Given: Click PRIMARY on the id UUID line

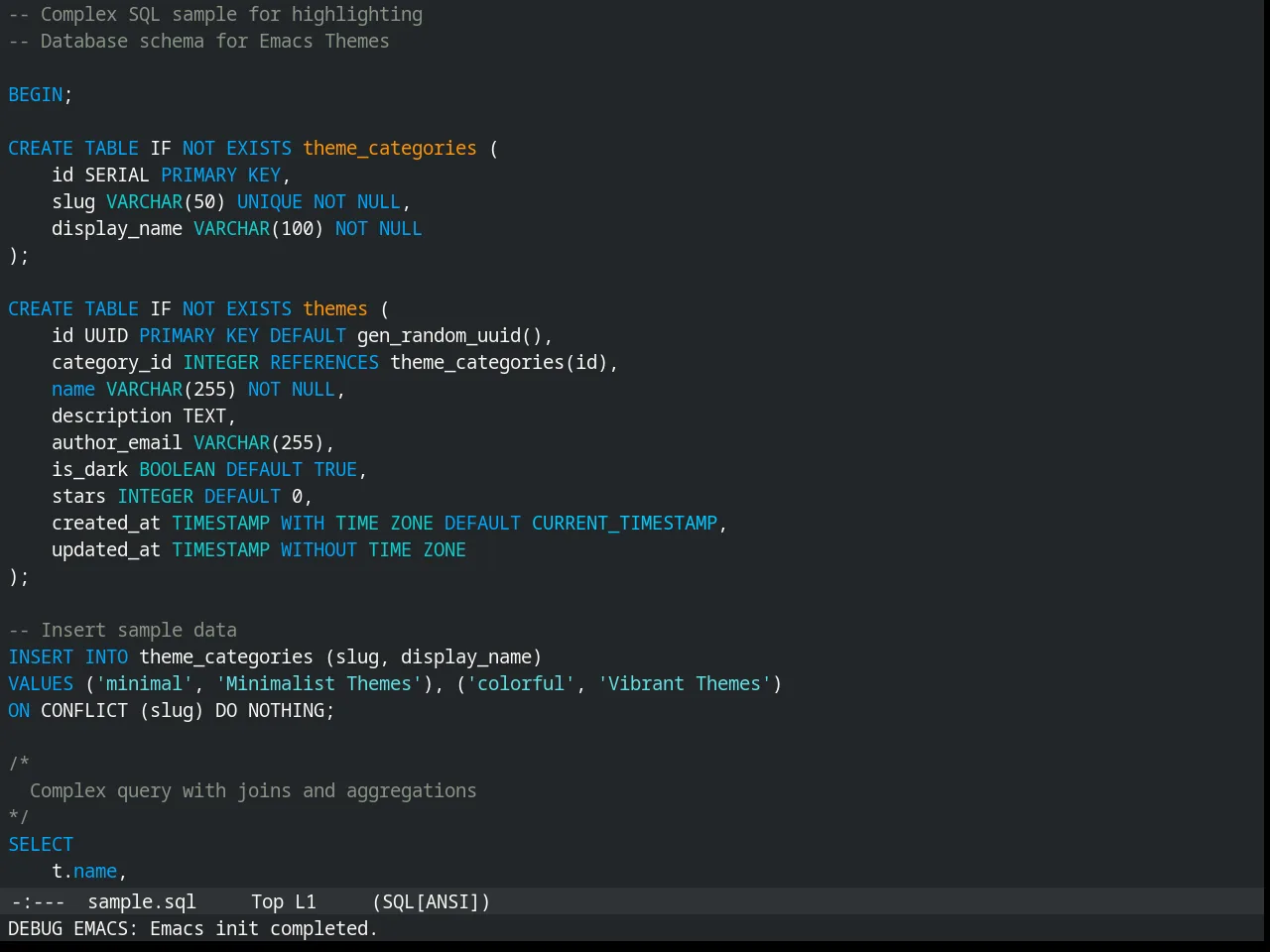Looking at the screenshot, I should click(x=177, y=336).
